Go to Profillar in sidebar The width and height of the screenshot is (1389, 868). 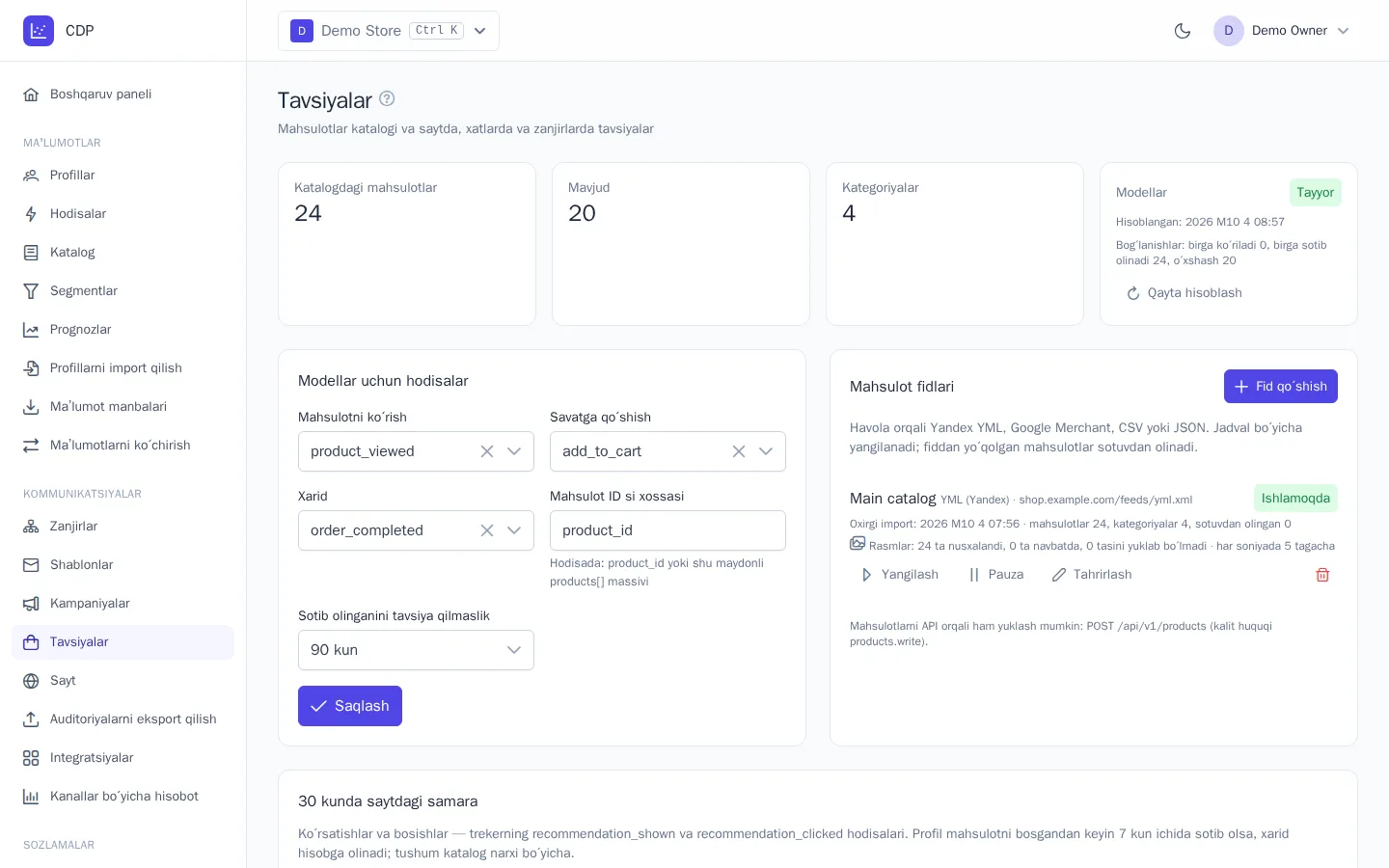click(x=123, y=176)
